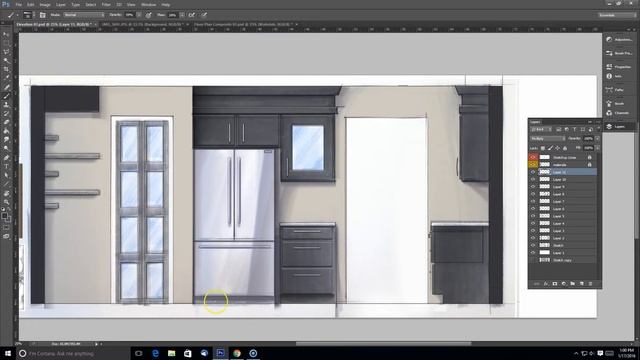Open the layer Opacity dropdown arrow
The image size is (640, 360).
597,139
